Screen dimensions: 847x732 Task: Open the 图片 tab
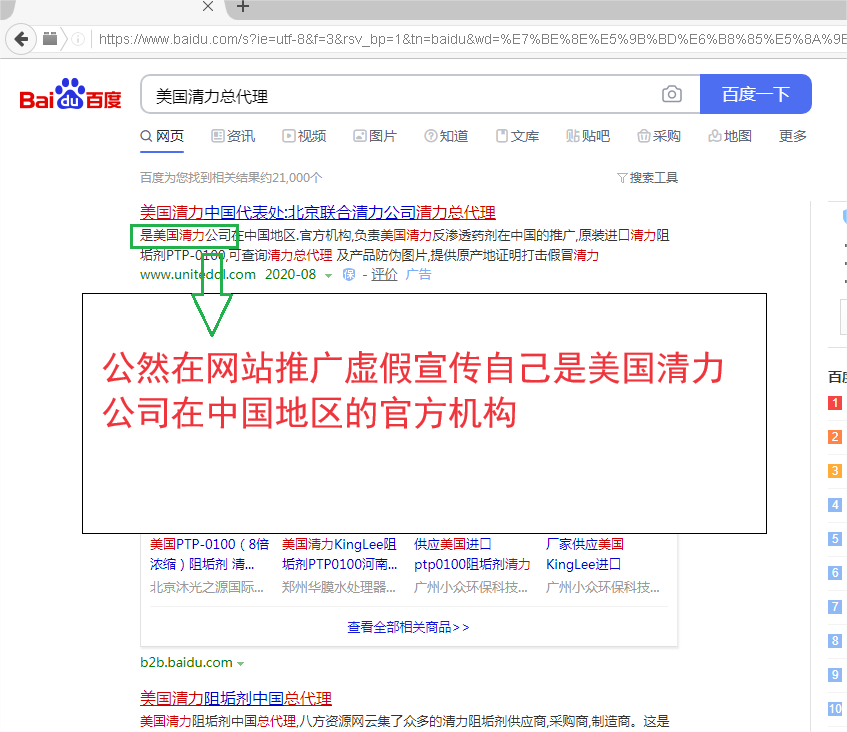375,136
